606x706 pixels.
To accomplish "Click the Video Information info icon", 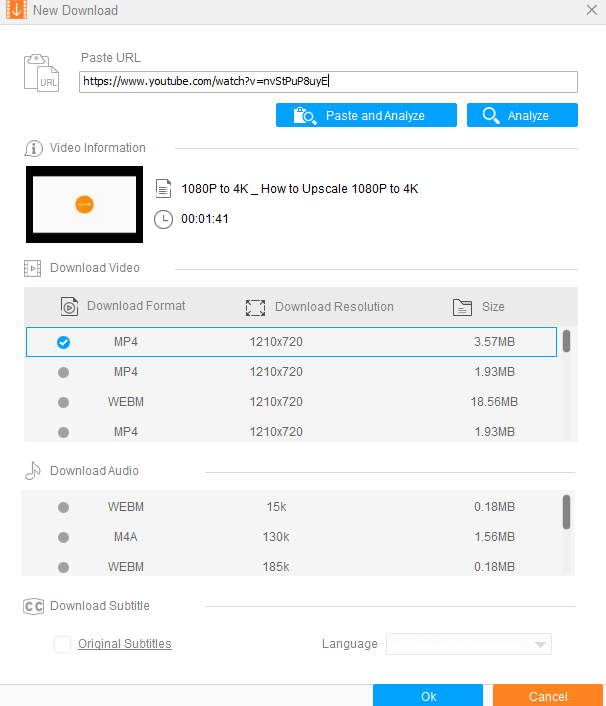I will tap(33, 148).
